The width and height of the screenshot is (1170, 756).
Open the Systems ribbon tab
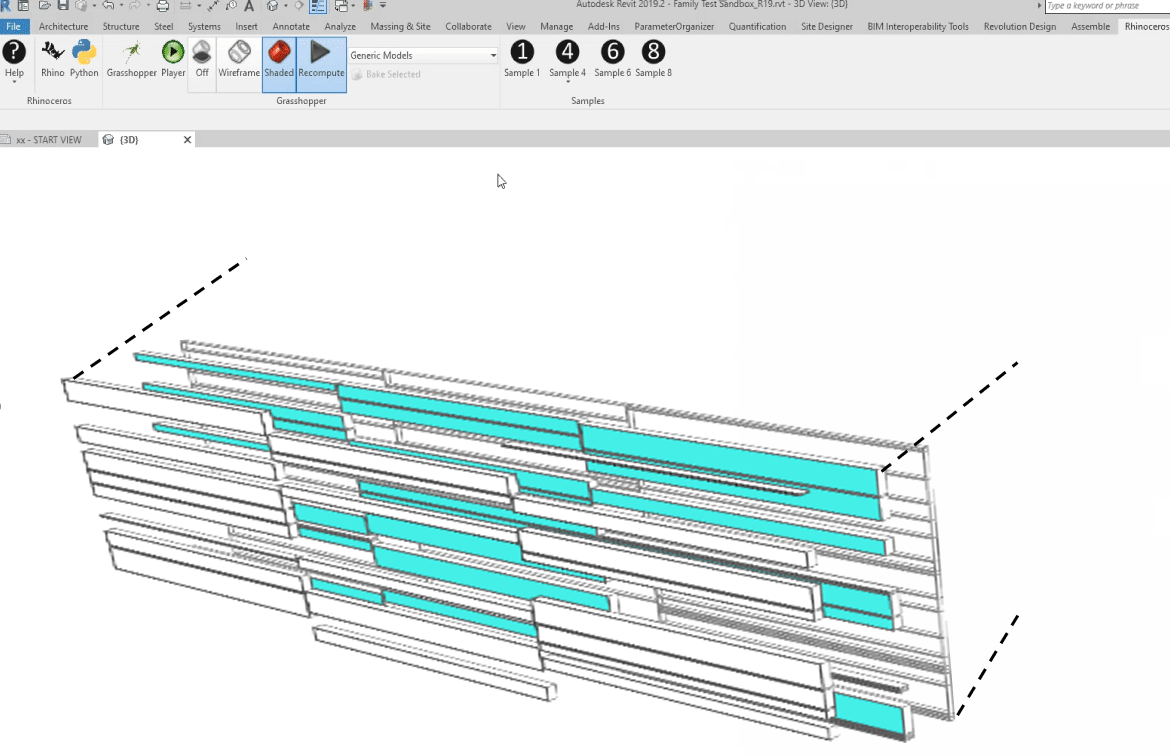(x=204, y=26)
